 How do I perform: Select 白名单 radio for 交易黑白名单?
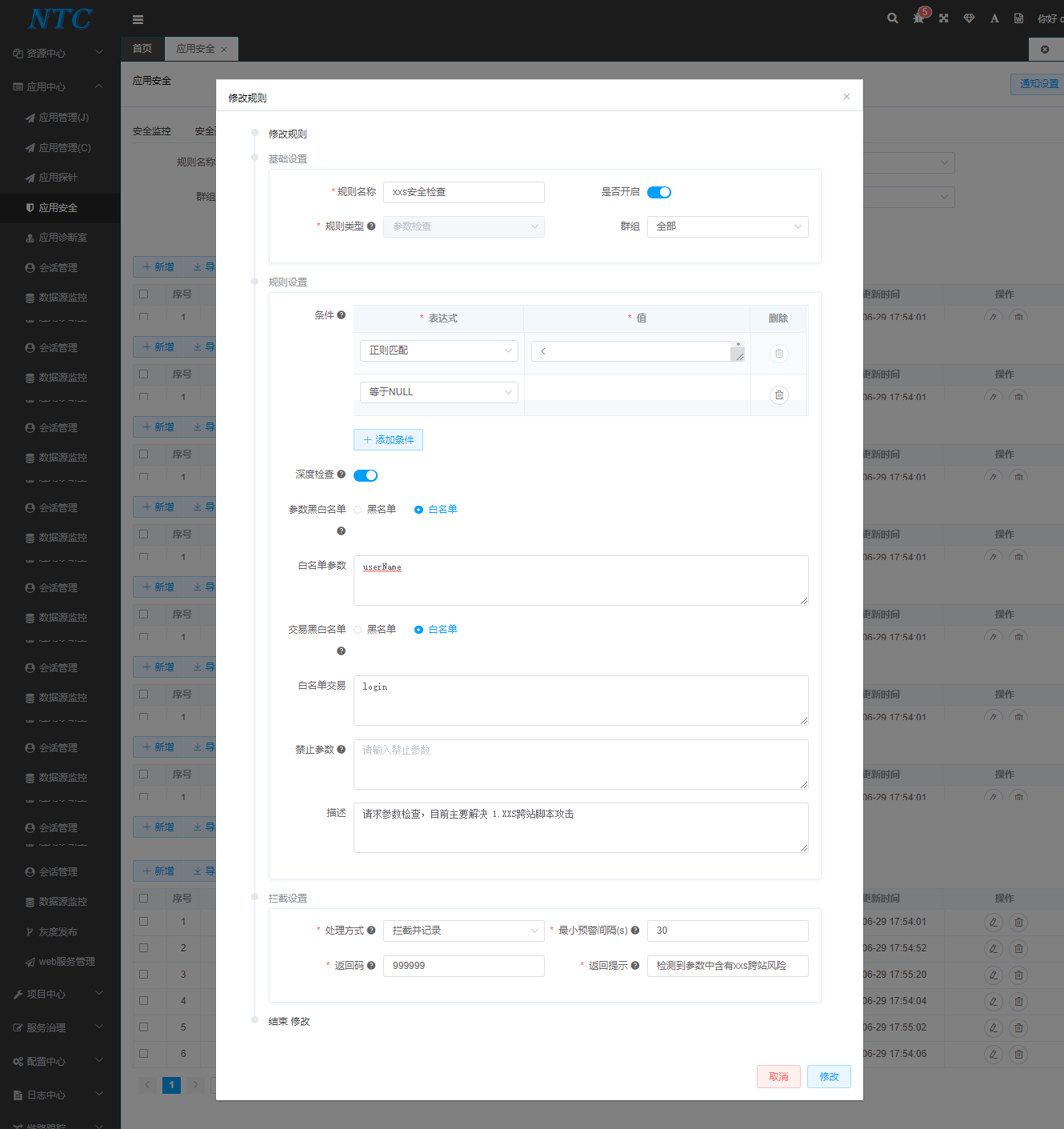pyautogui.click(x=435, y=630)
